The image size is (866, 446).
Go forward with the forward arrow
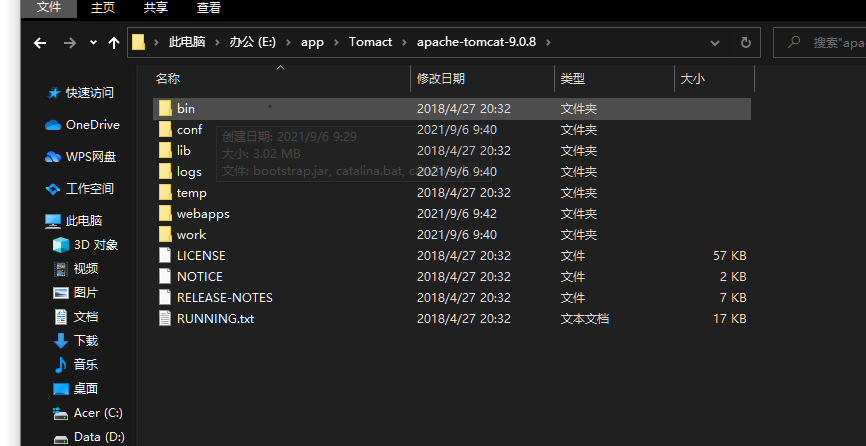[x=70, y=43]
